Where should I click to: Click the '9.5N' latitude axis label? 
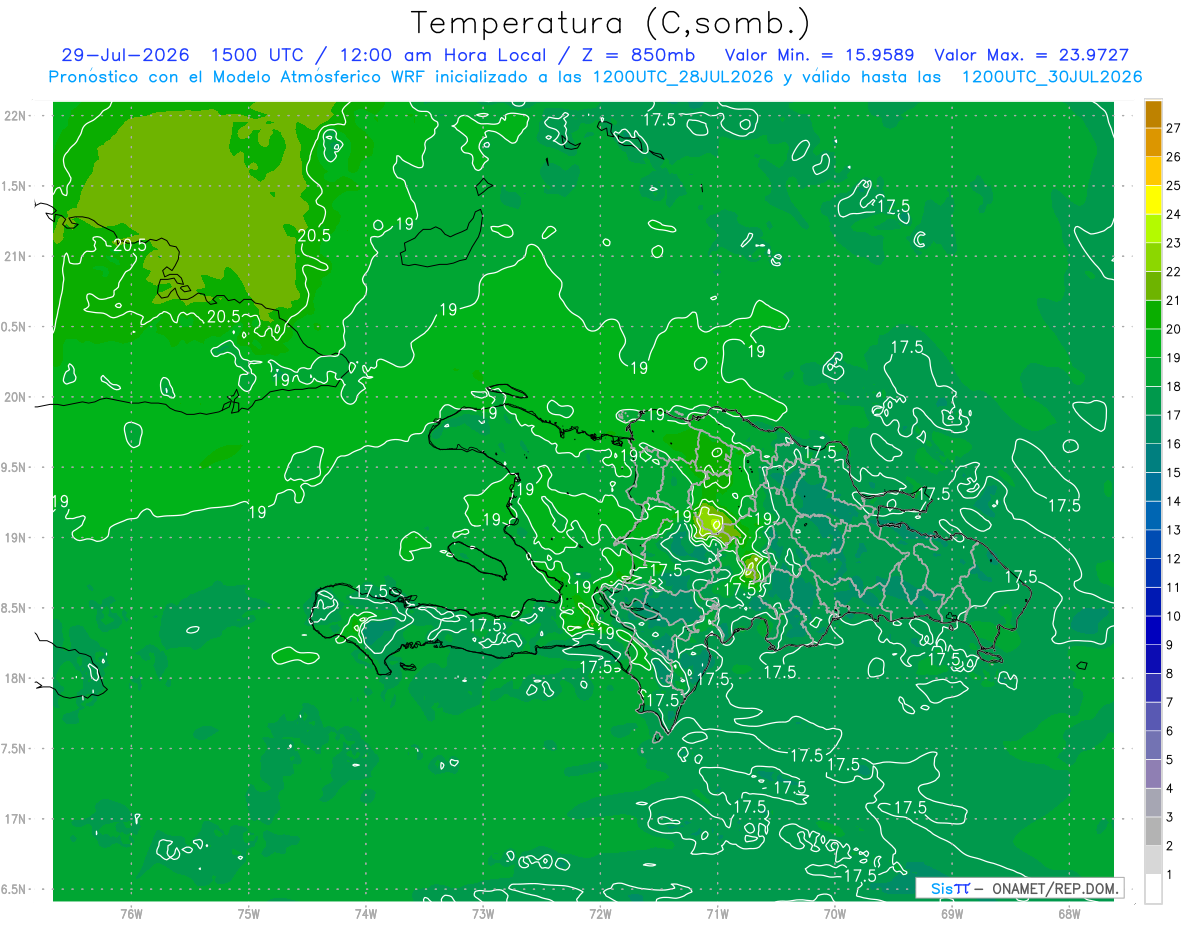pos(14,467)
